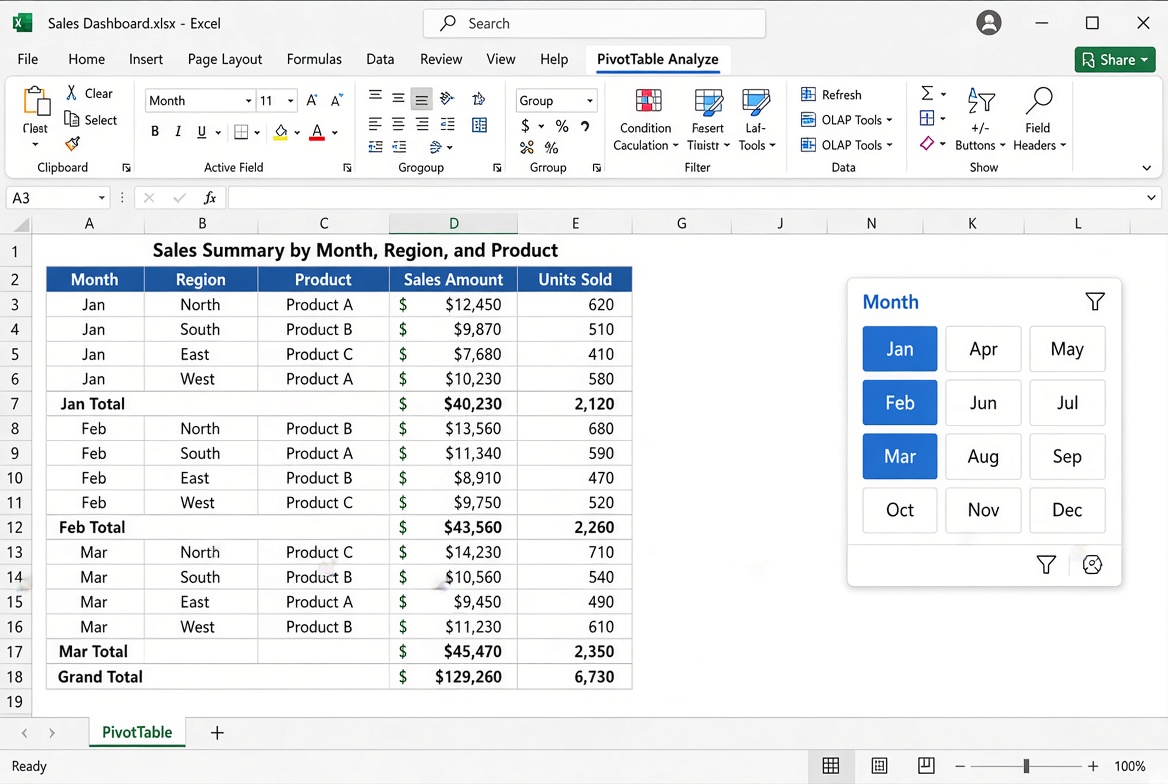Click the Search box
Image resolution: width=1168 pixels, height=784 pixels.
click(594, 23)
